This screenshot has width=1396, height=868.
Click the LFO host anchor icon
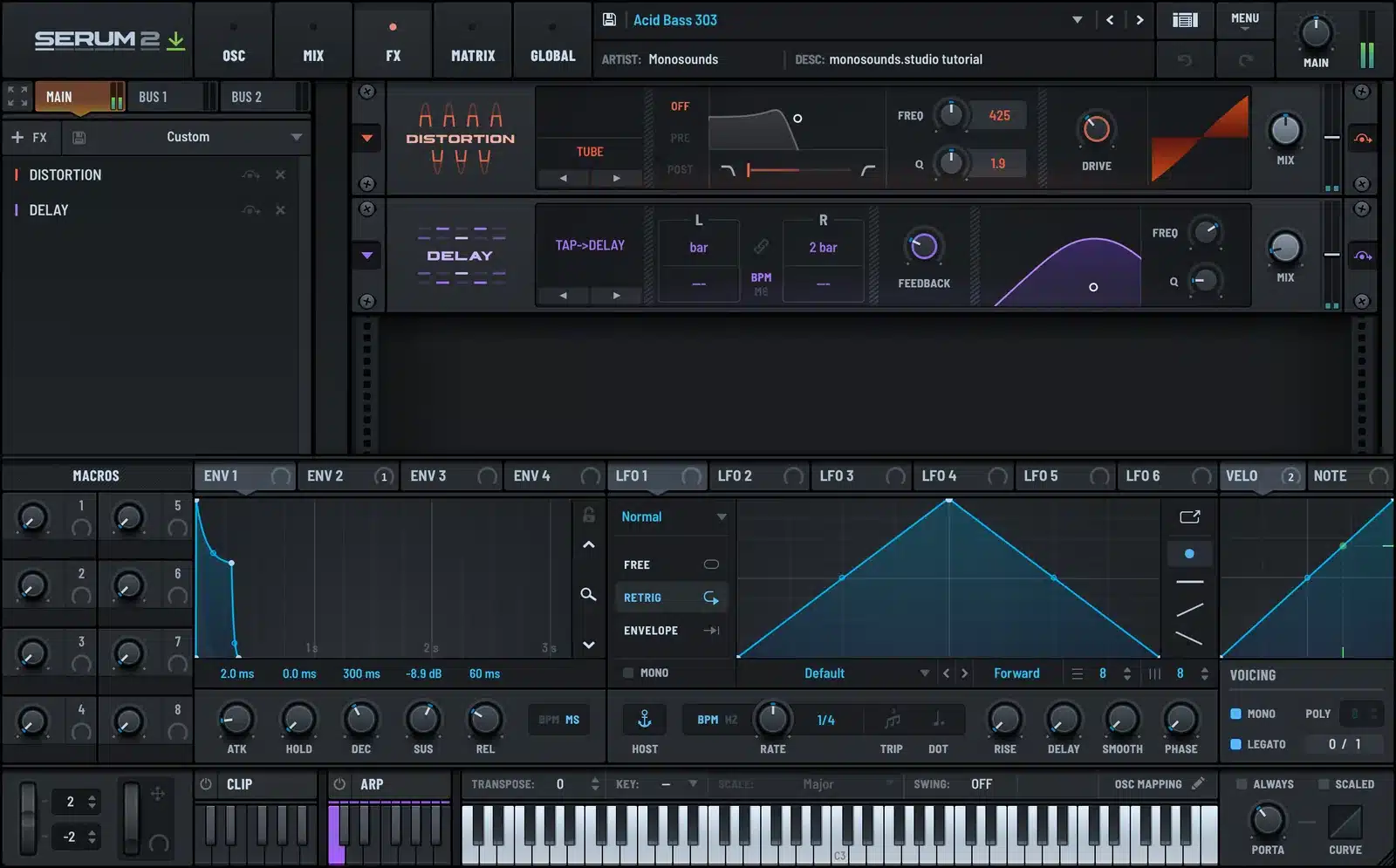645,719
